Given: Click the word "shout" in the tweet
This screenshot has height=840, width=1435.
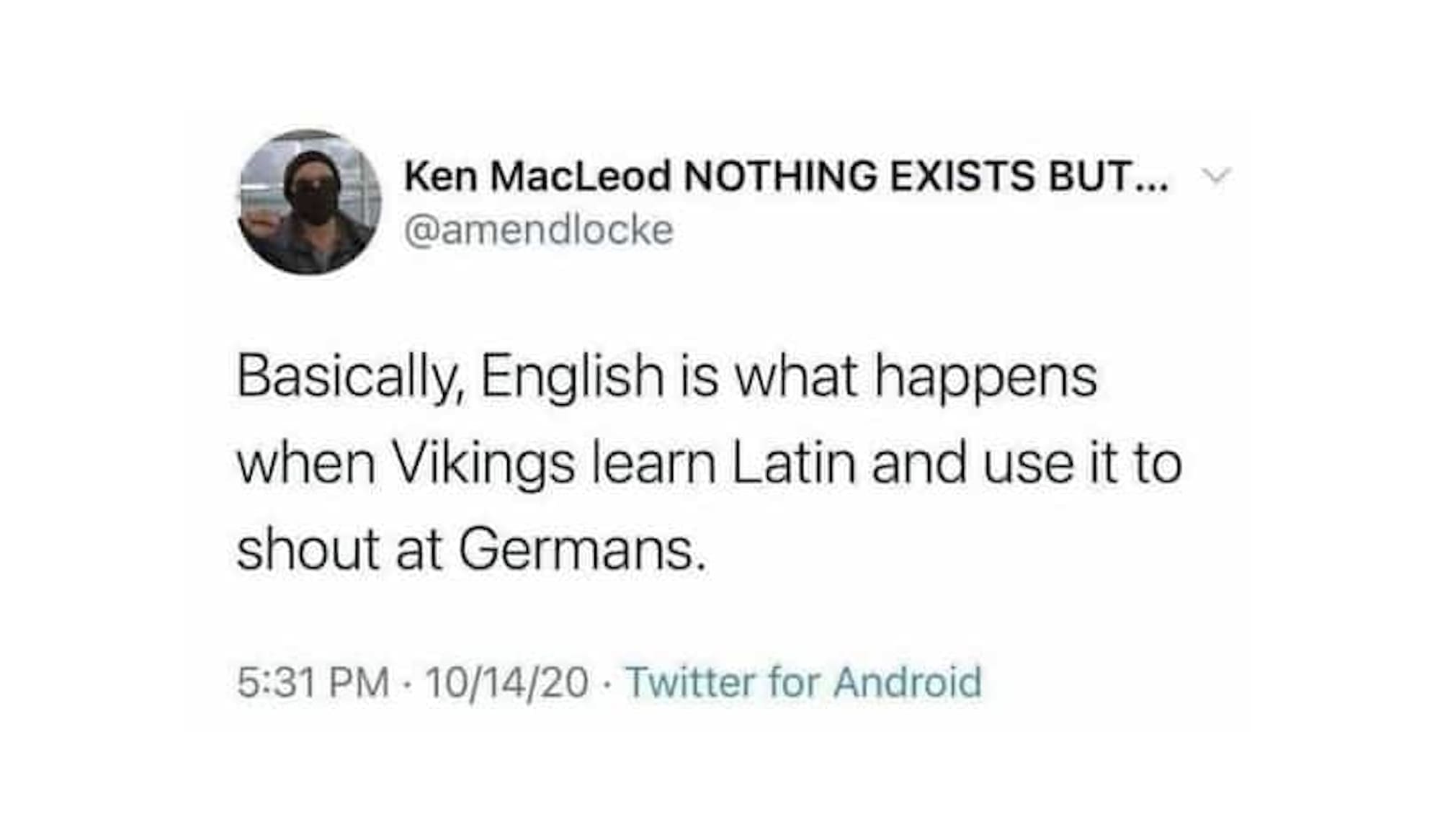Looking at the screenshot, I should (x=308, y=550).
